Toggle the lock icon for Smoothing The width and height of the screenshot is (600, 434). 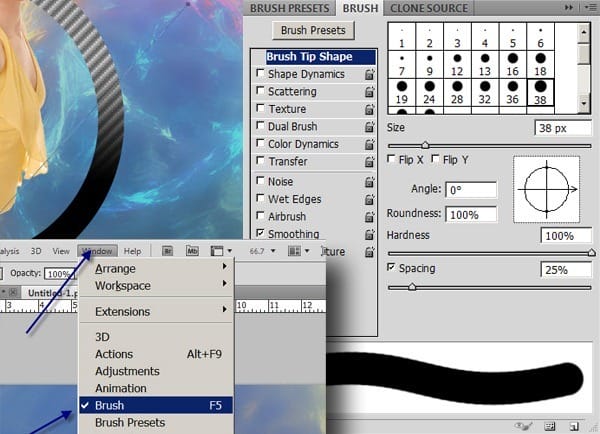[369, 234]
